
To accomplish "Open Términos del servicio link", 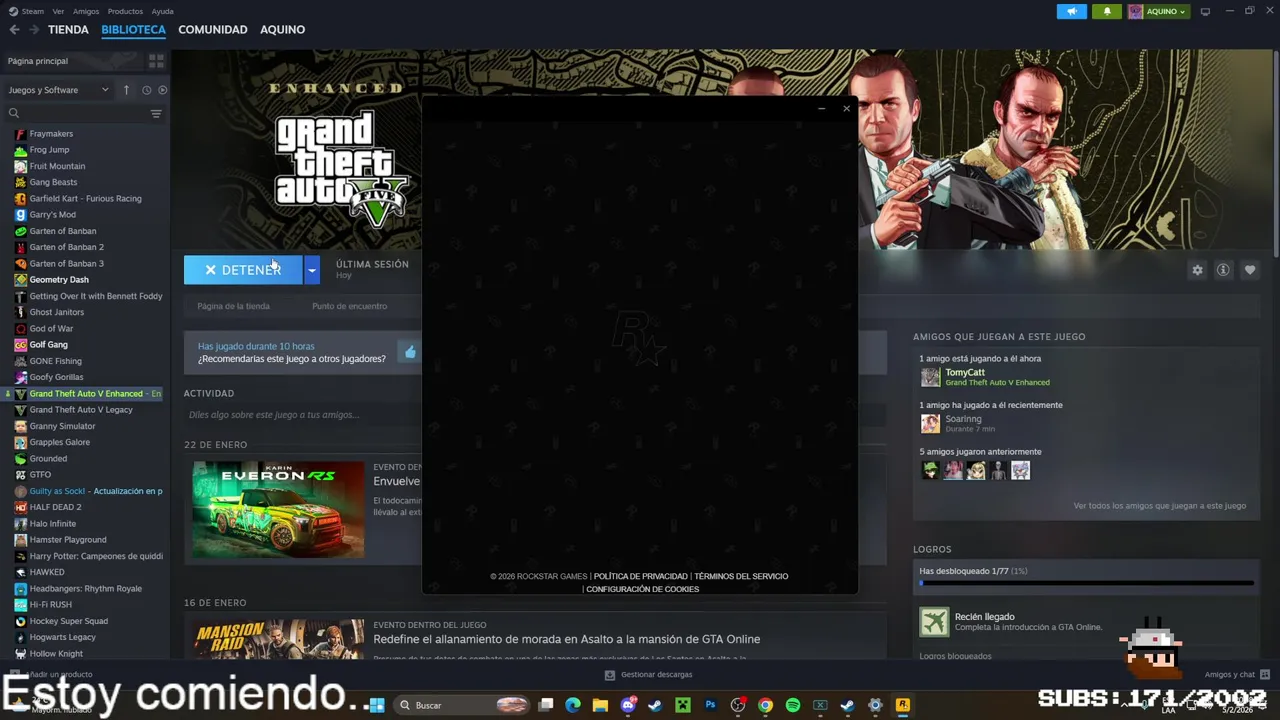I will [741, 576].
